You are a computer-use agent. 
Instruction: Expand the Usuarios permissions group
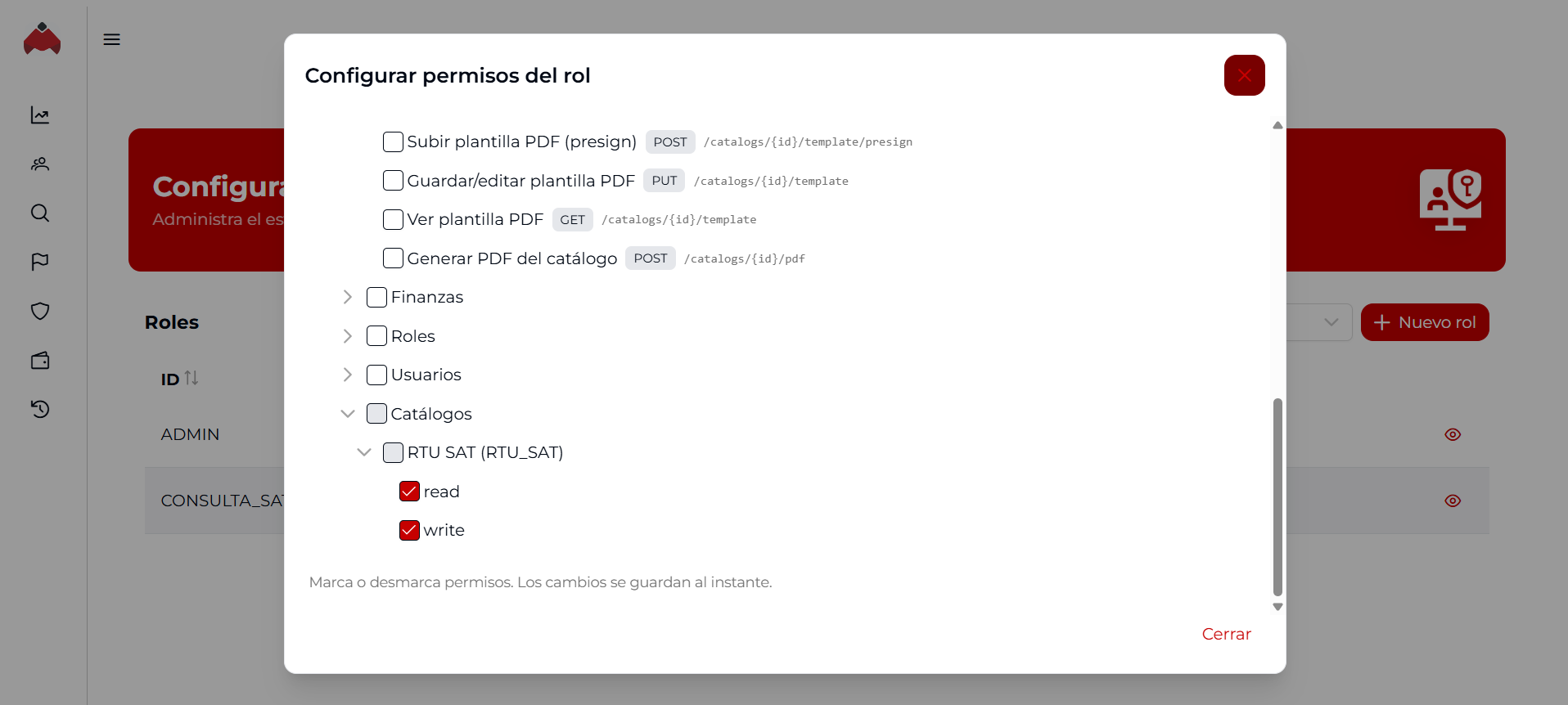(x=347, y=375)
